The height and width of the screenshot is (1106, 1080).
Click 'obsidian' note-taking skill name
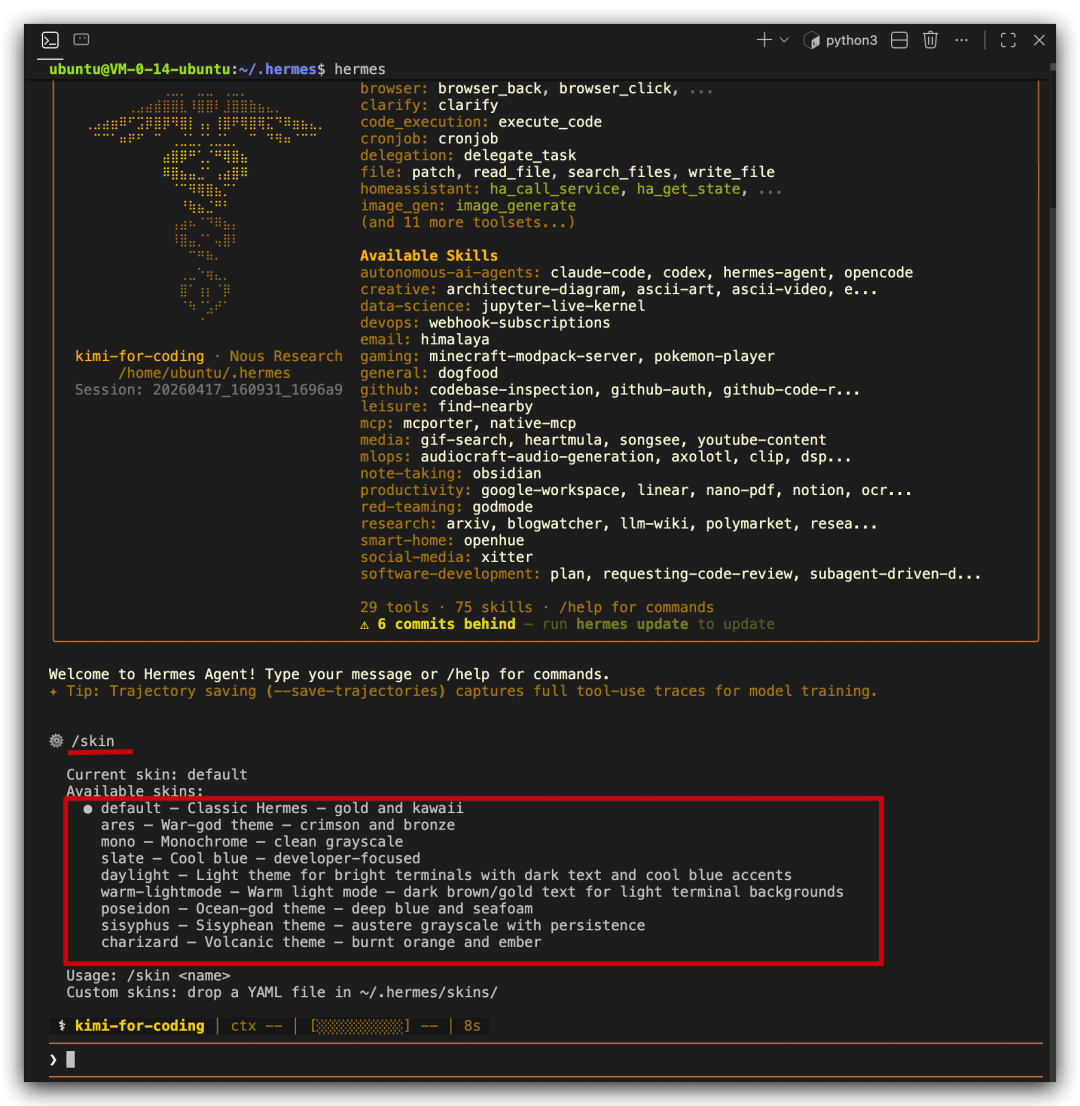pyautogui.click(x=507, y=473)
